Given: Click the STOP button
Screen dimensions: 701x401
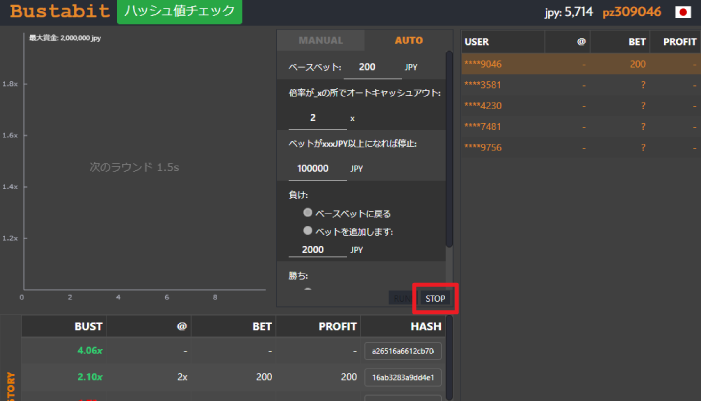Looking at the screenshot, I should pos(435,298).
